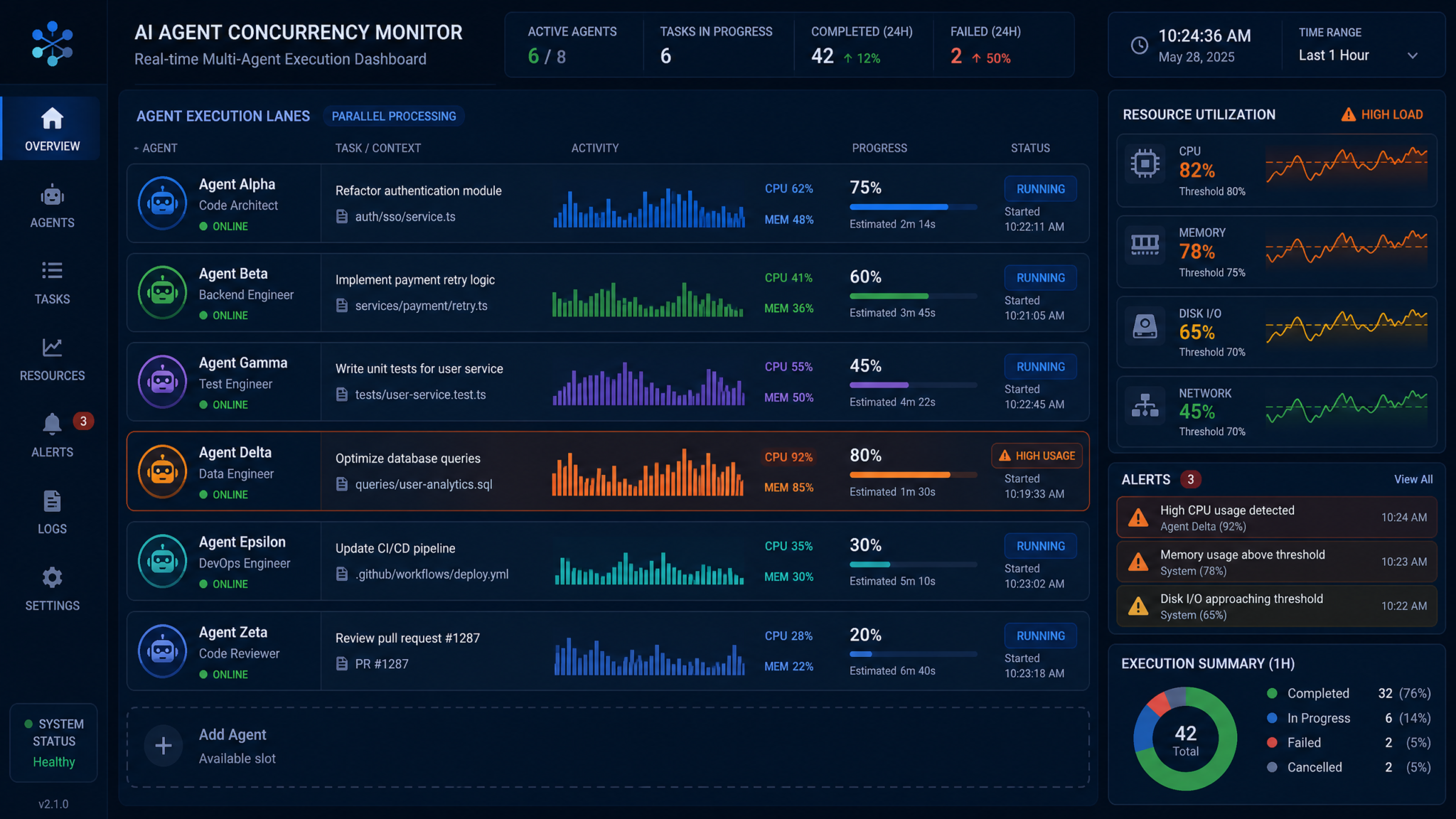Click warning icon on High CPU alert

[1138, 518]
